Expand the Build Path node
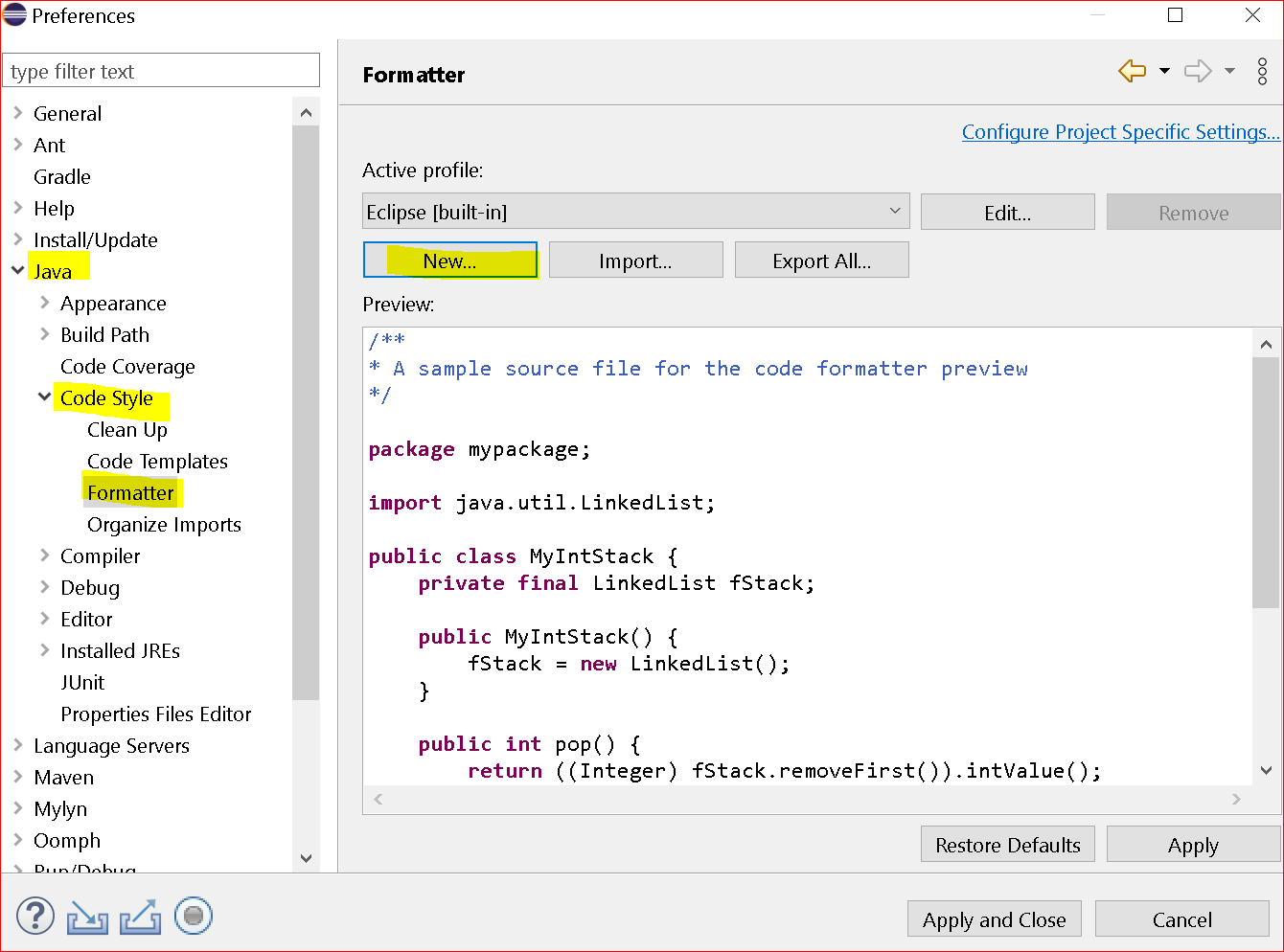The width and height of the screenshot is (1284, 952). point(44,334)
